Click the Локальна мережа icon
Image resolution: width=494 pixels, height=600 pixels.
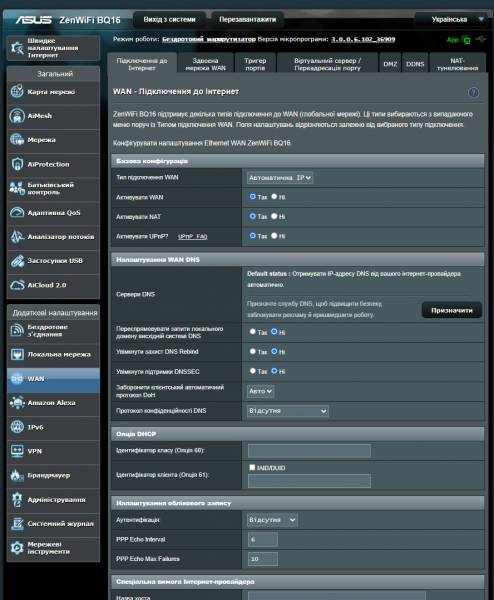point(17,354)
